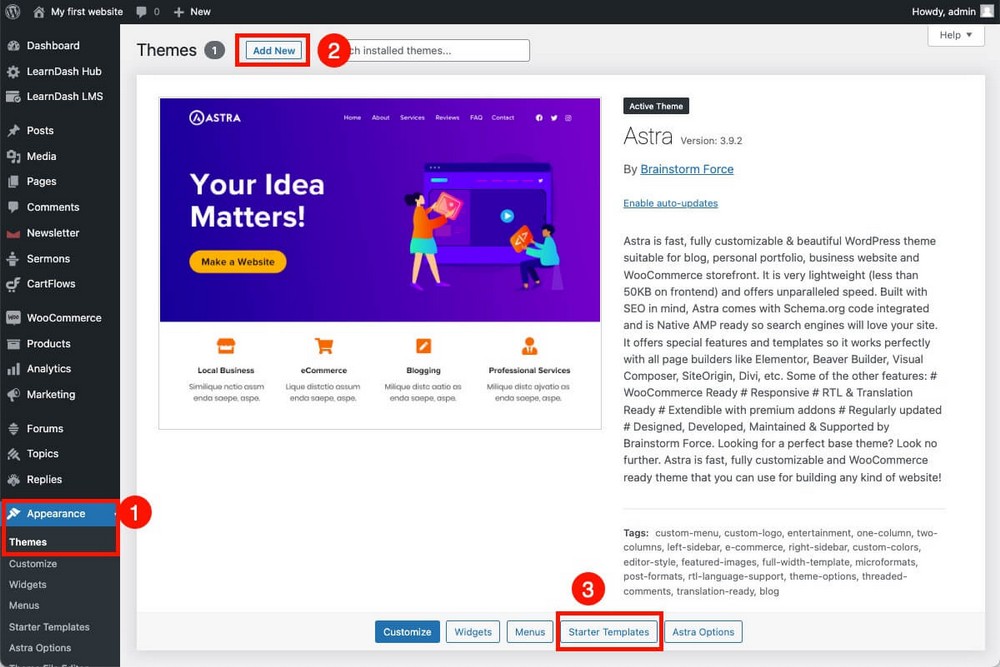
Task: Open the Help dropdown panel
Action: 955,34
